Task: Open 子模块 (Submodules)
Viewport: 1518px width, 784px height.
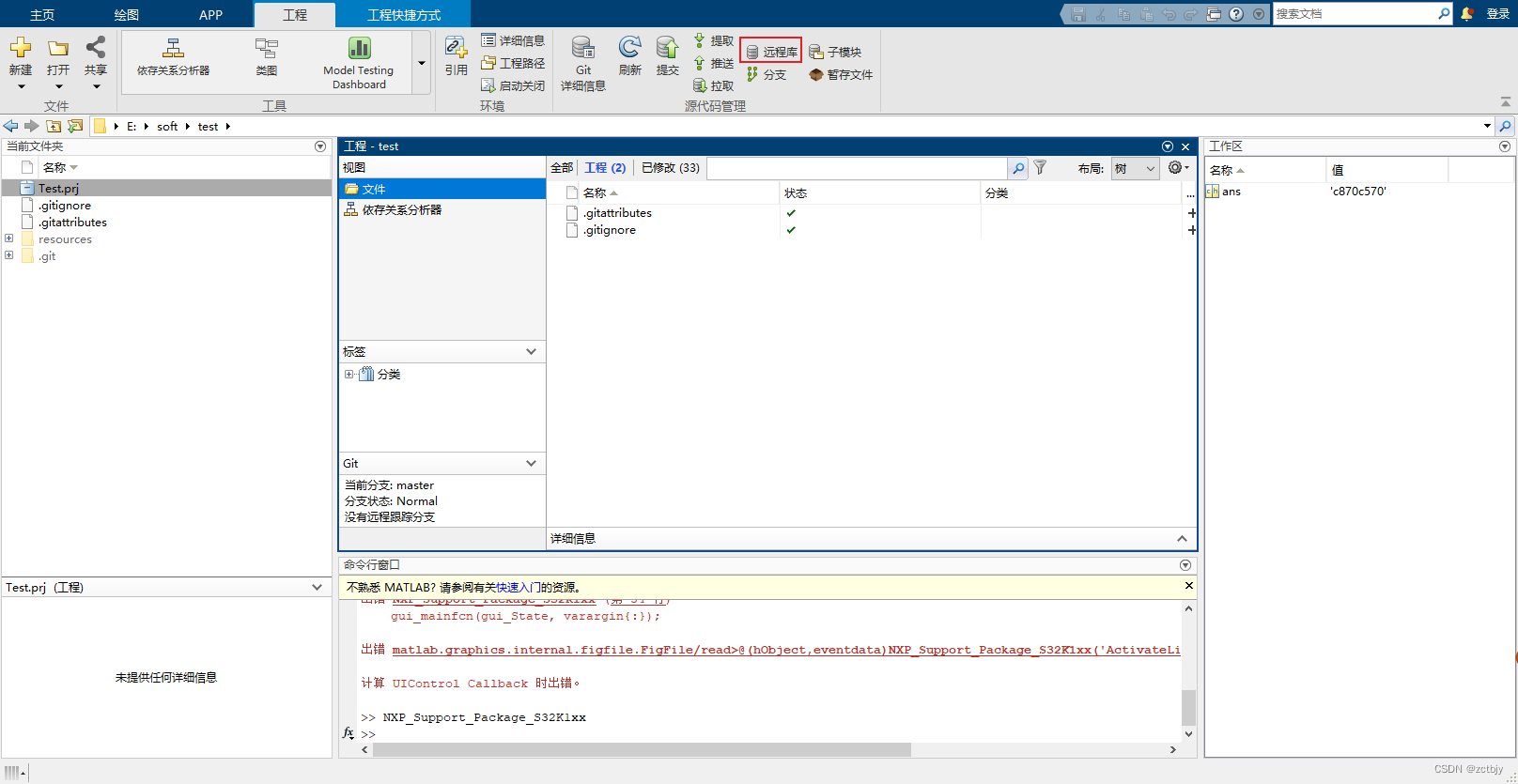Action: pyautogui.click(x=835, y=52)
